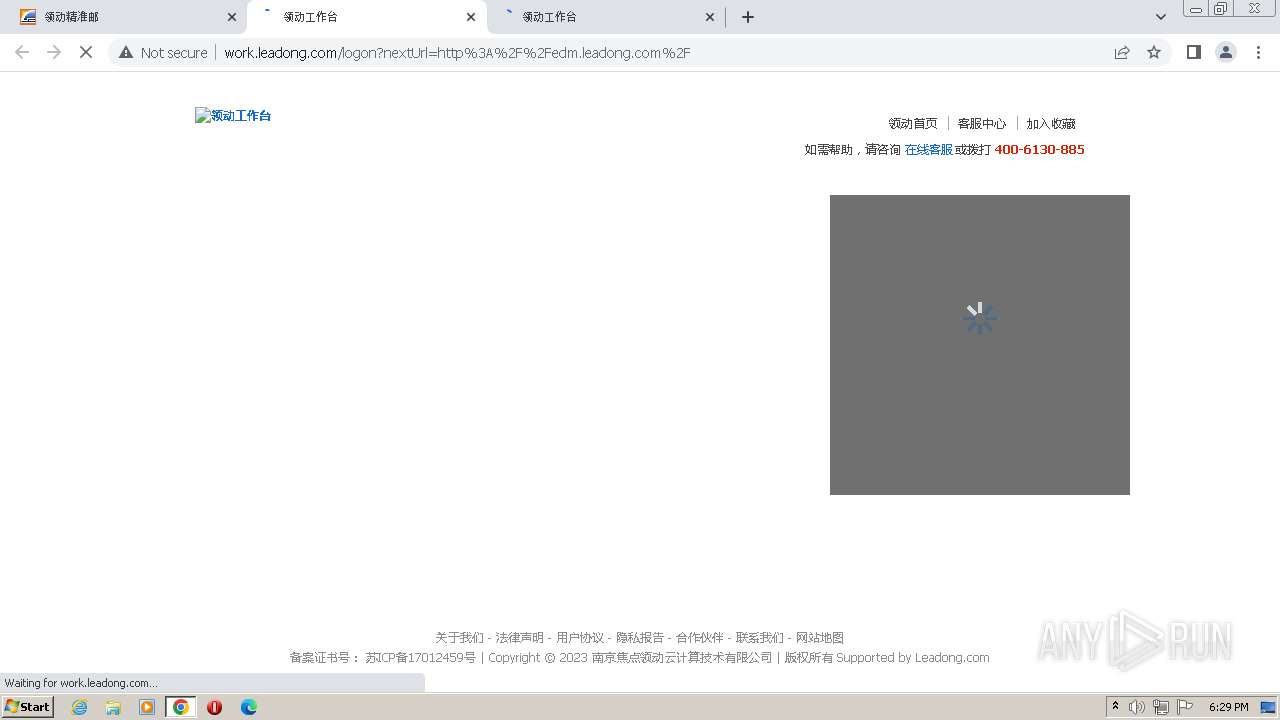The width and height of the screenshot is (1280, 720).
Task: Expand the tab search dropdown arrow
Action: (1161, 17)
